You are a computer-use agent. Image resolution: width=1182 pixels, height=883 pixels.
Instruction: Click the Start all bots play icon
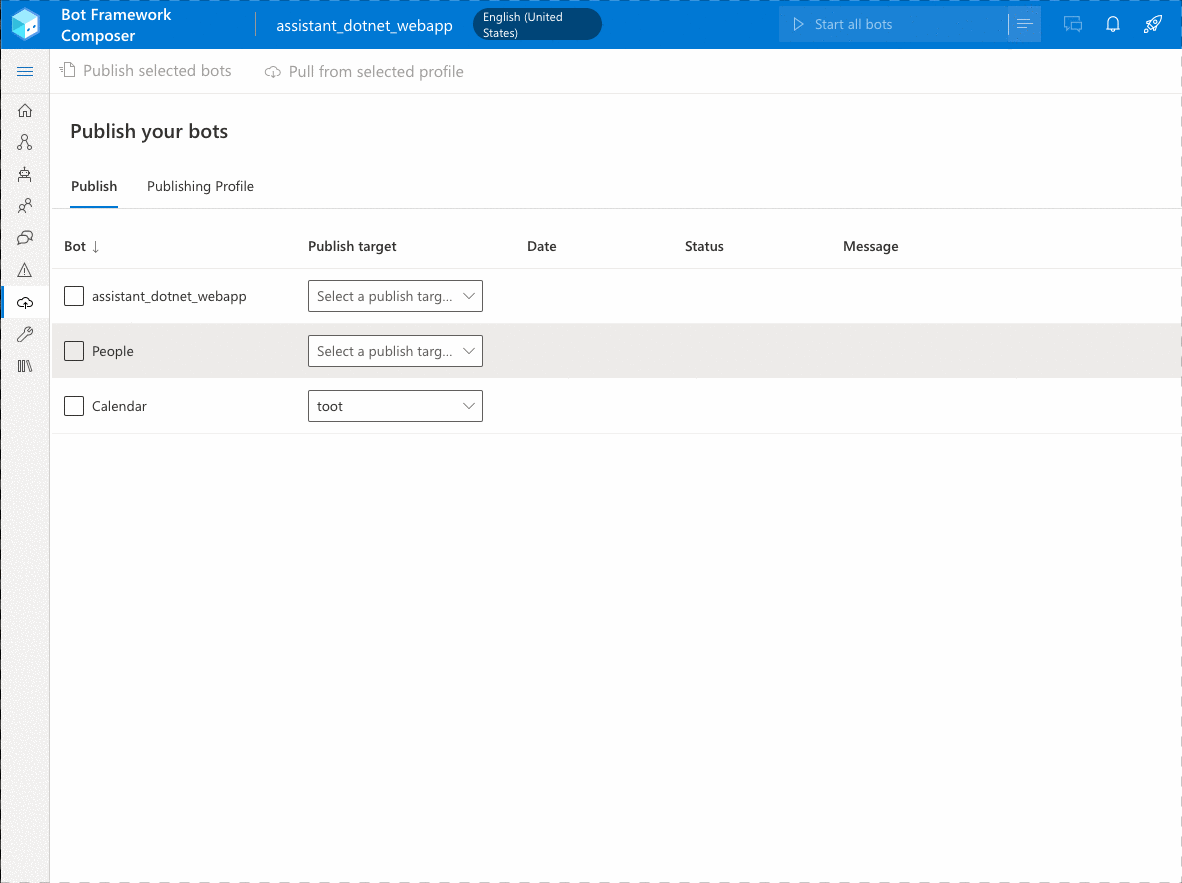point(798,25)
